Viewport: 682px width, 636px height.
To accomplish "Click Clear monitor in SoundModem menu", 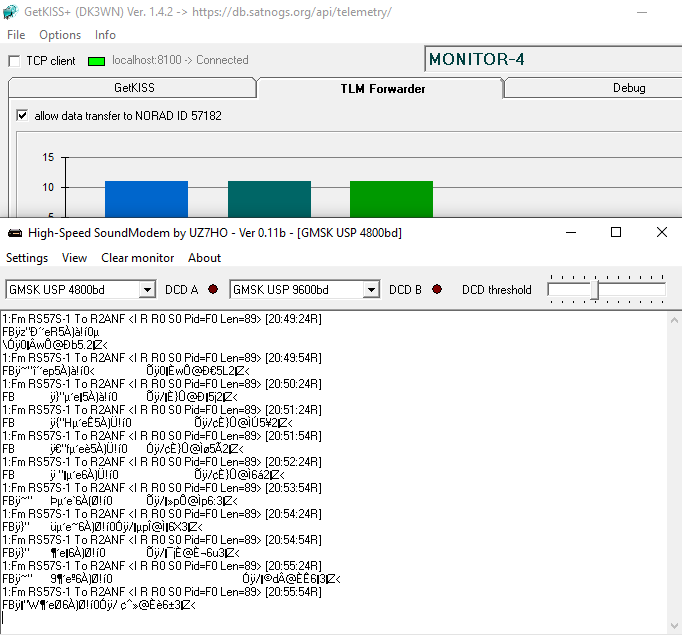I will 137,258.
